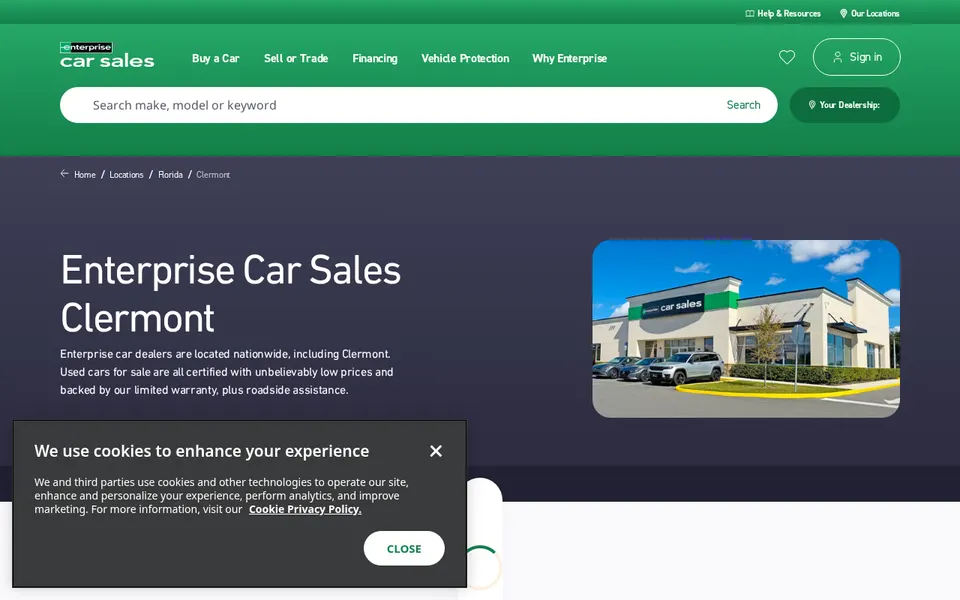Open Help & Resources link
This screenshot has width=960, height=600.
[783, 13]
